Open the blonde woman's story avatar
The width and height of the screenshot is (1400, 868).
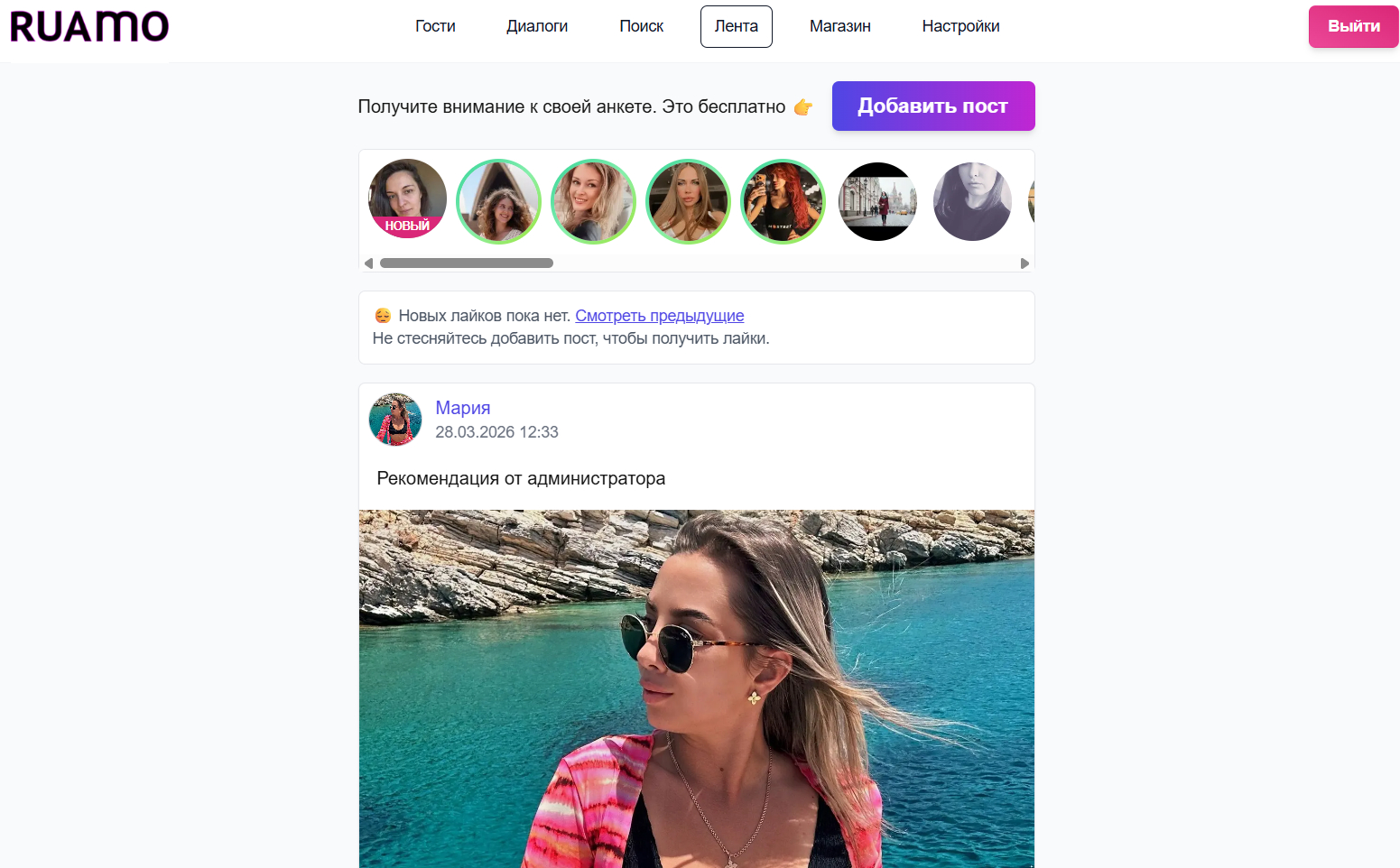[593, 201]
